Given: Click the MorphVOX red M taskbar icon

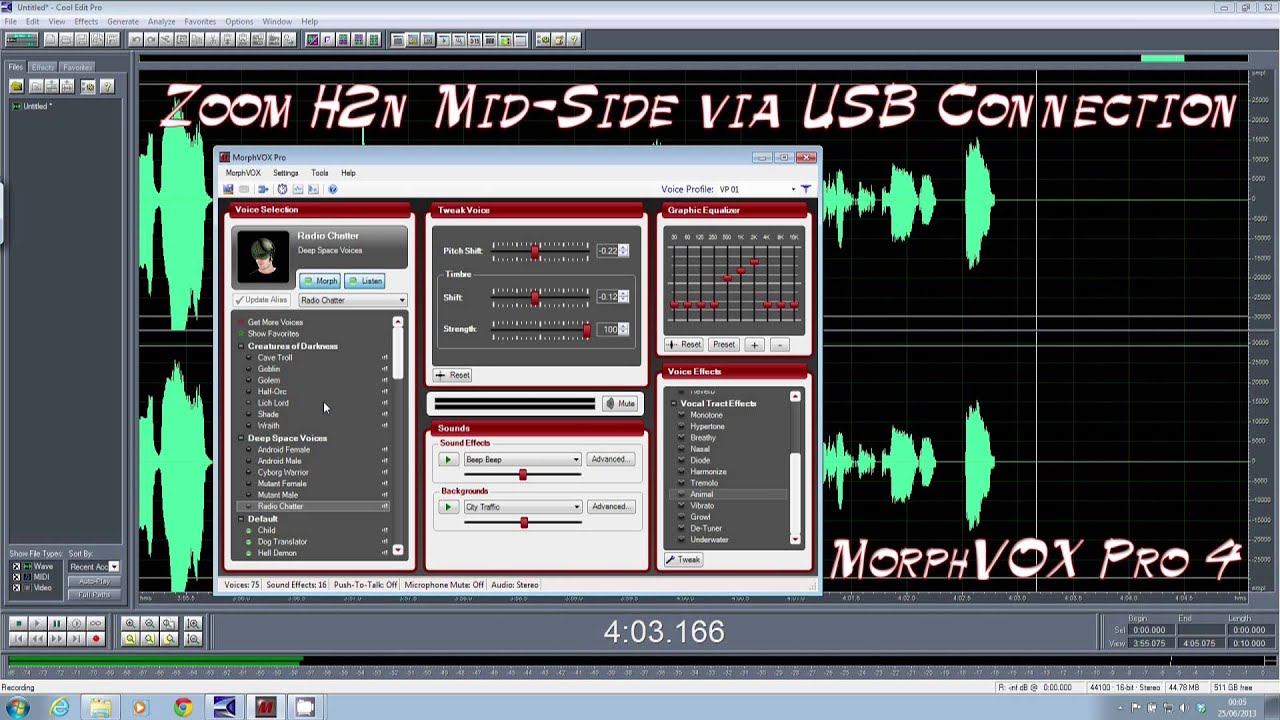Looking at the screenshot, I should [265, 707].
